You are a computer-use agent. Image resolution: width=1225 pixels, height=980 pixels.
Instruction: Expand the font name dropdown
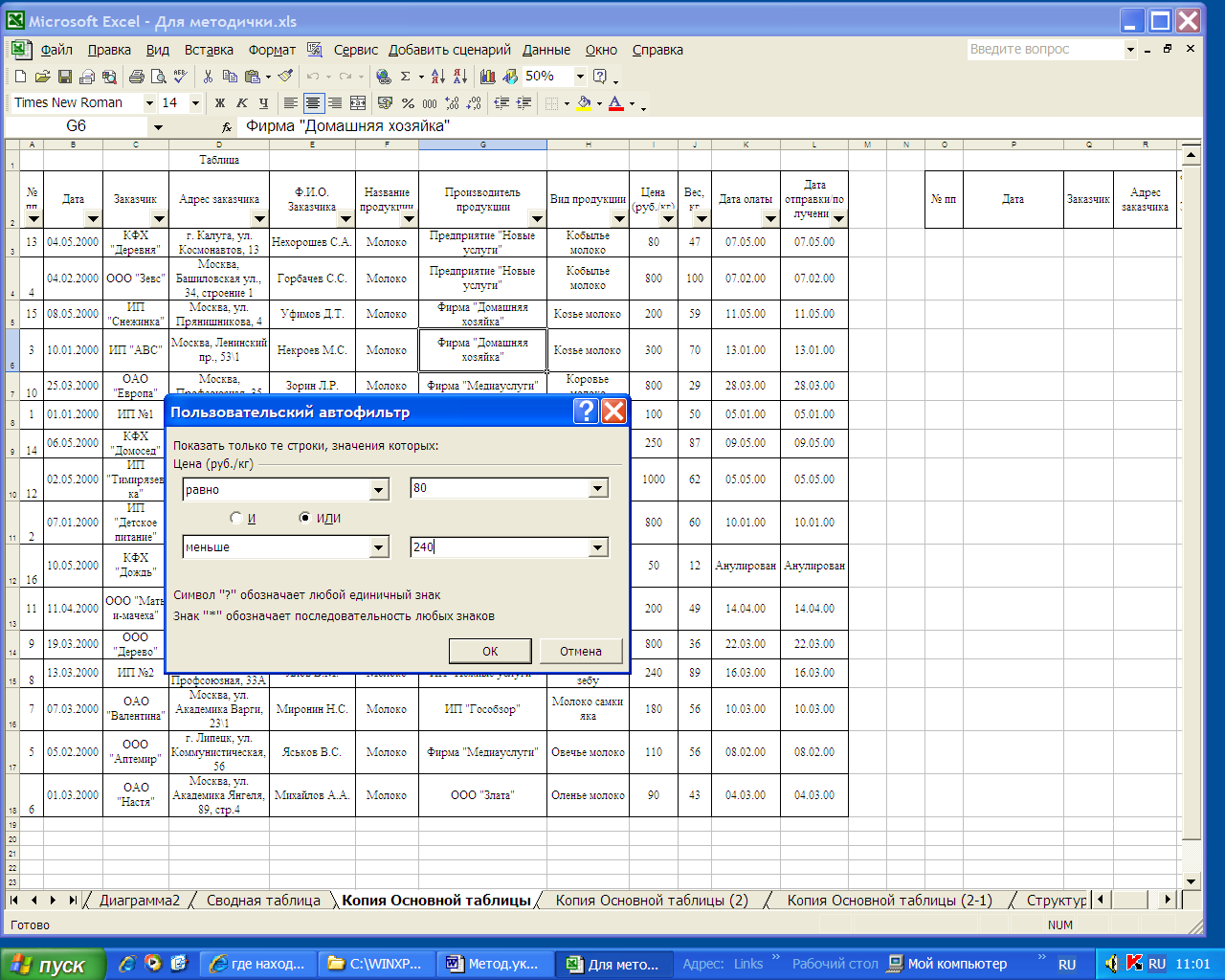[x=149, y=102]
